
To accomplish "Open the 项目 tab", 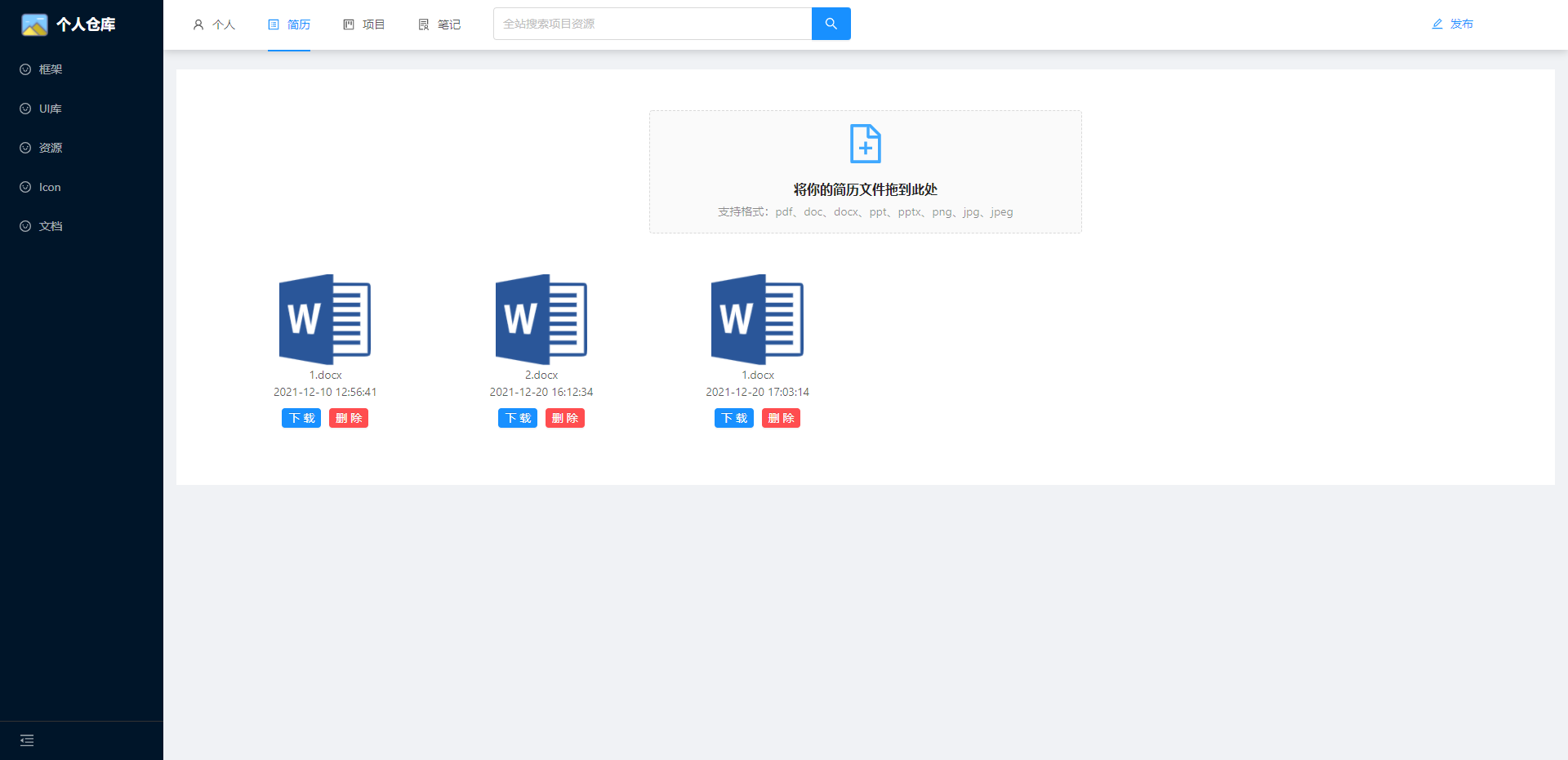I will pyautogui.click(x=364, y=24).
